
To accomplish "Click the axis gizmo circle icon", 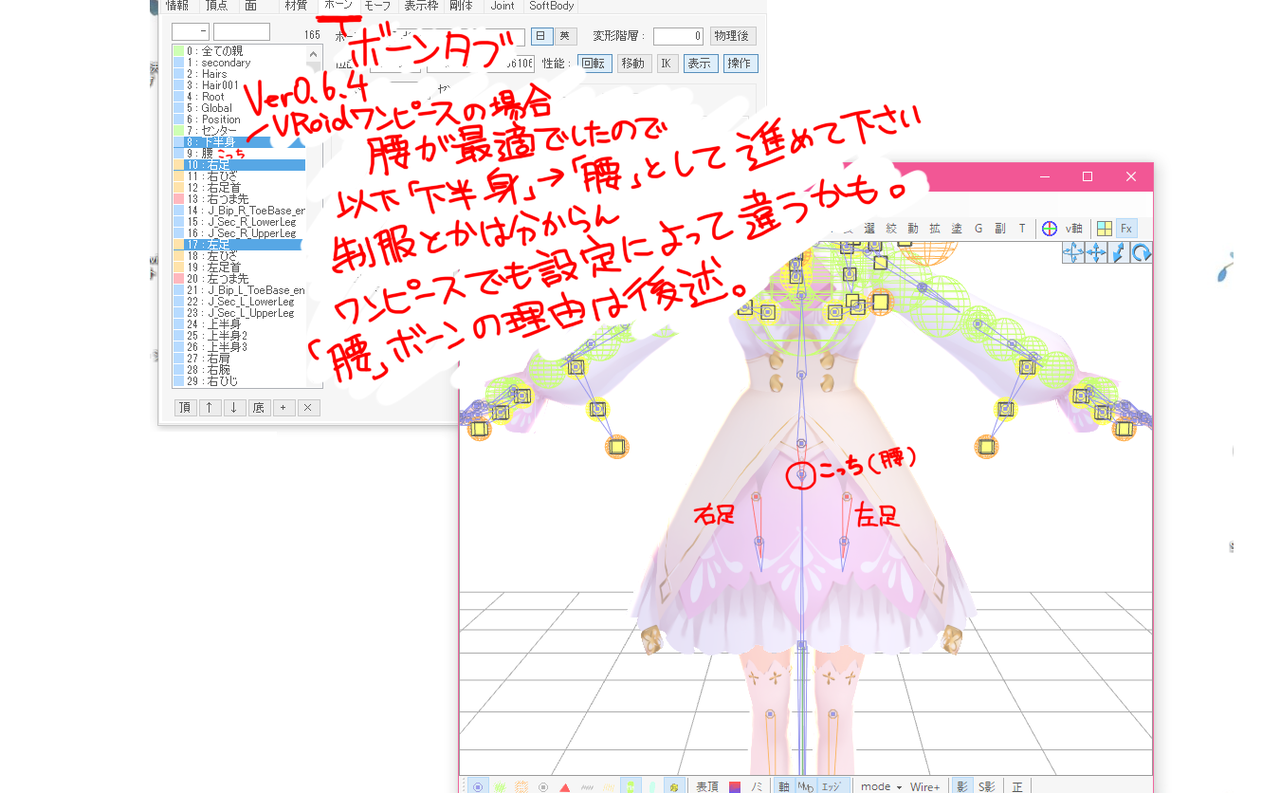I will 1050,228.
